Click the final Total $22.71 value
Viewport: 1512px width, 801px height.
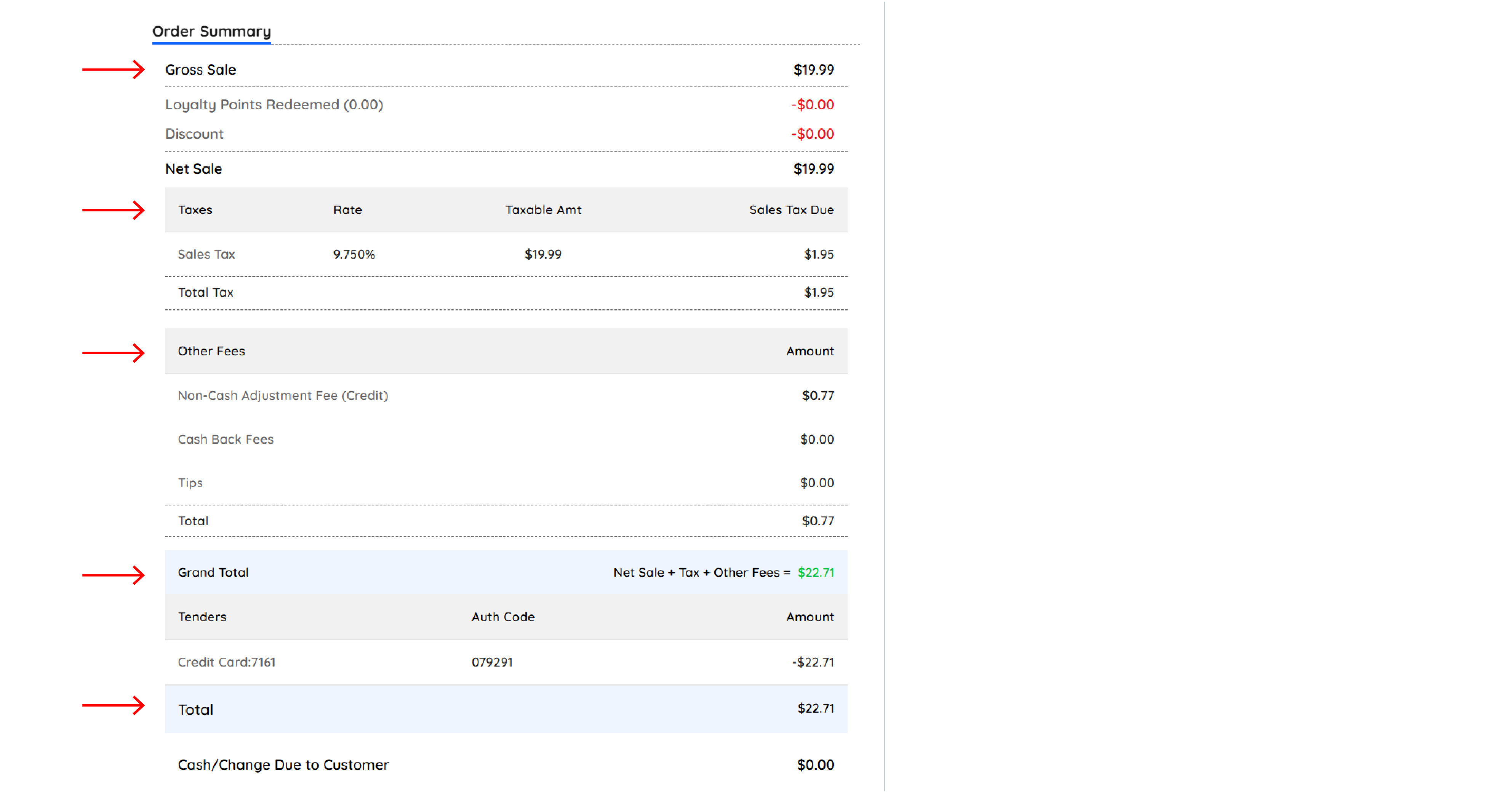pyautogui.click(x=816, y=709)
